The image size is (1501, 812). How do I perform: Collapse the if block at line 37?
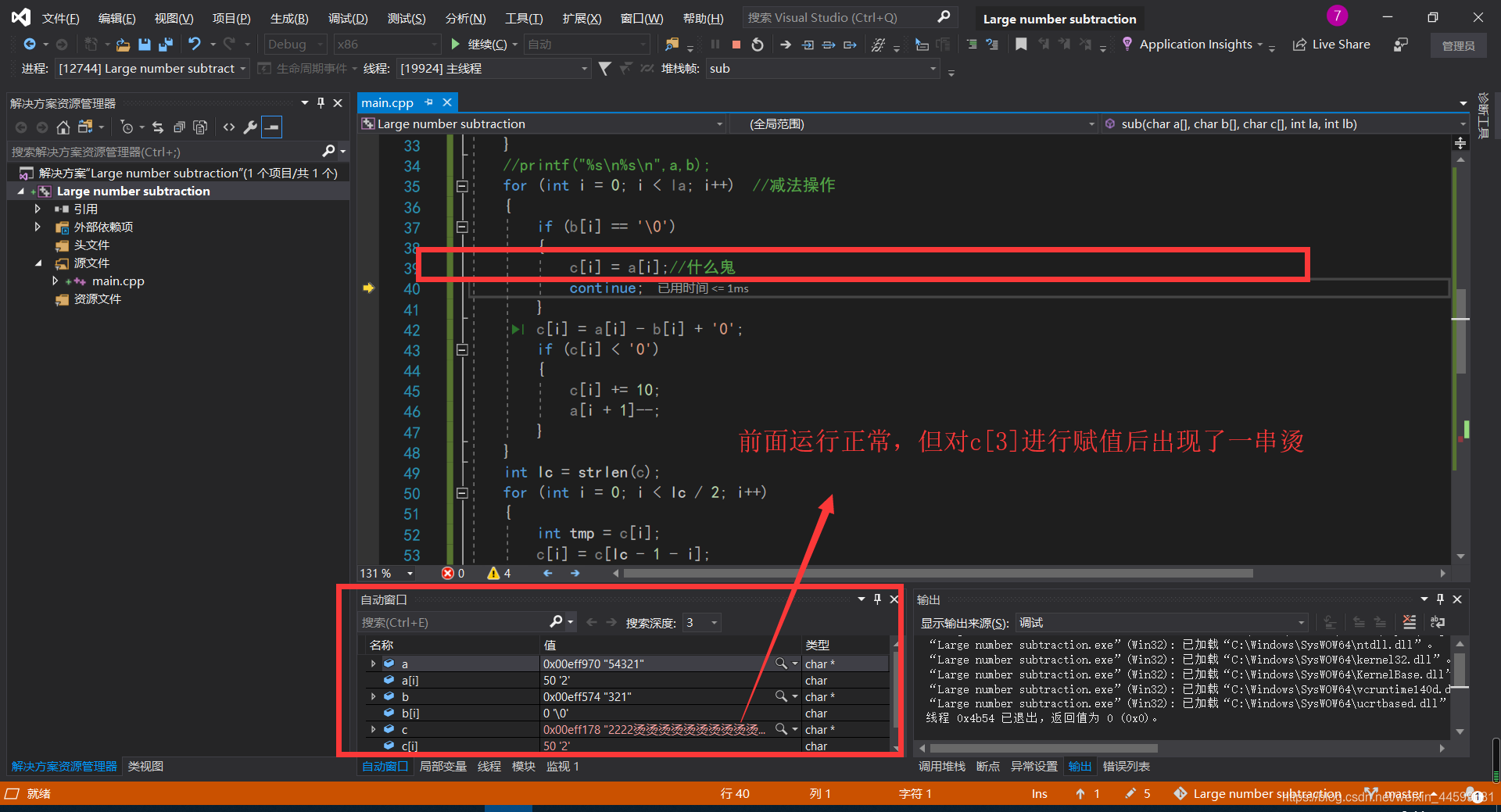pos(462,227)
